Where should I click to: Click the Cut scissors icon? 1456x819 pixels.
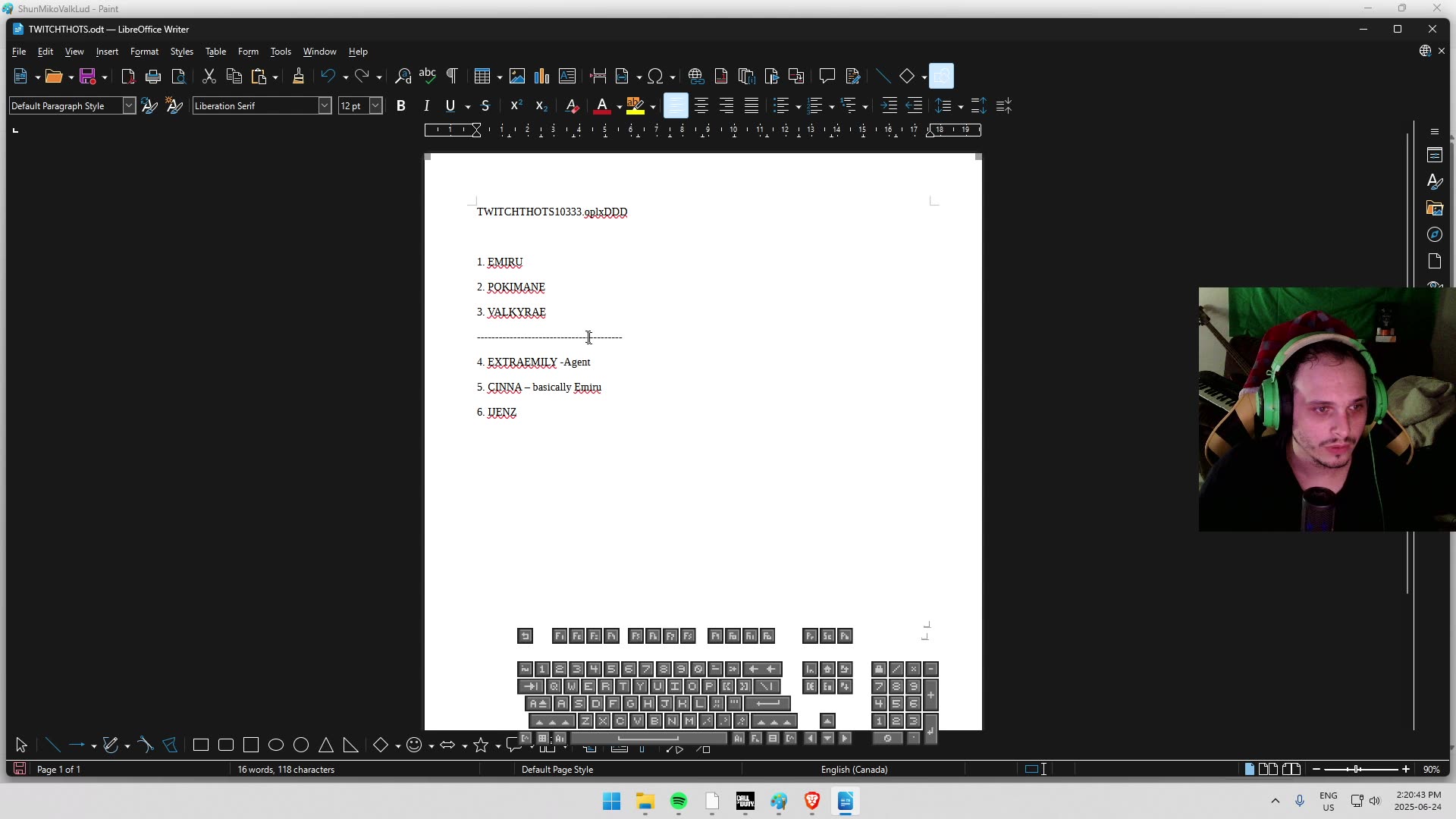click(209, 76)
